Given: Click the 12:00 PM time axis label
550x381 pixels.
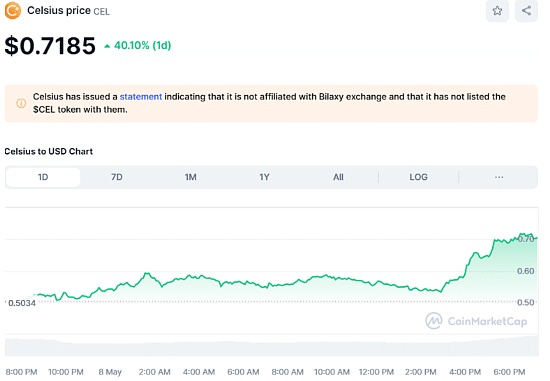Looking at the screenshot, I should [376, 372].
